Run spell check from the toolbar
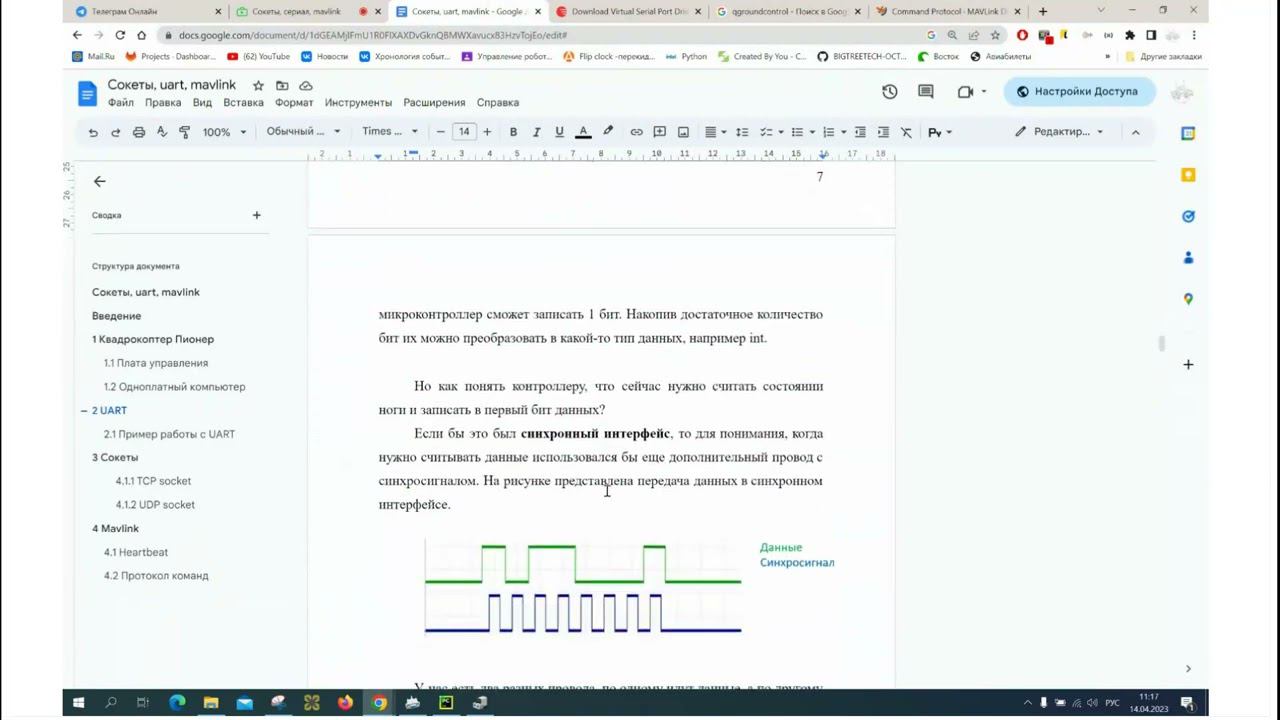 (x=162, y=132)
